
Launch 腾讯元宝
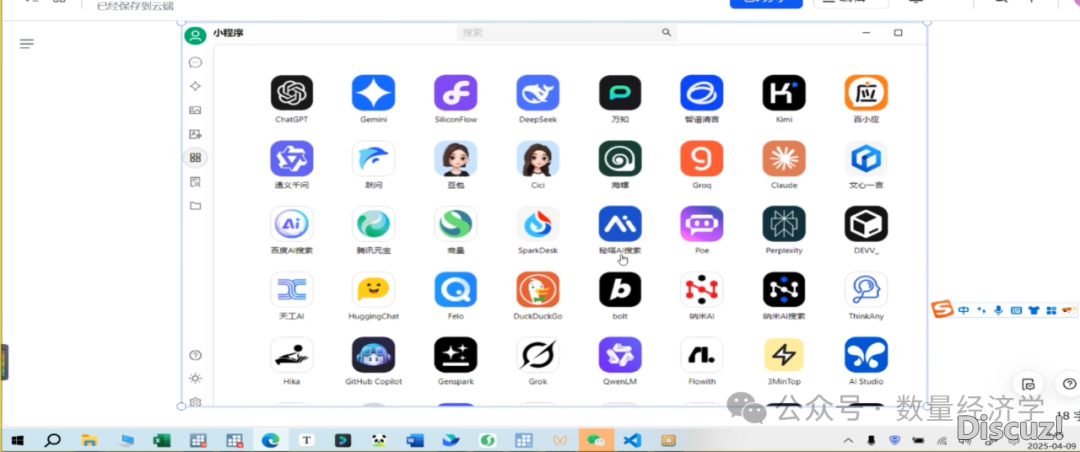(x=373, y=224)
